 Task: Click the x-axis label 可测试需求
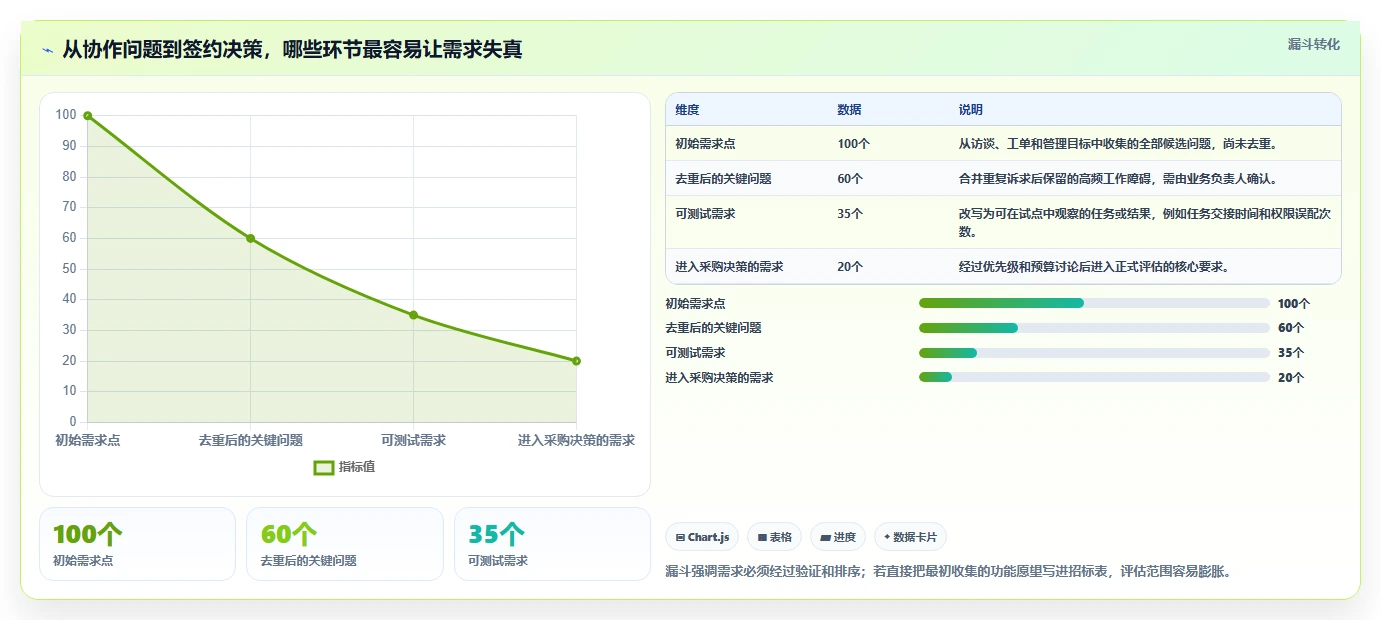click(x=414, y=440)
